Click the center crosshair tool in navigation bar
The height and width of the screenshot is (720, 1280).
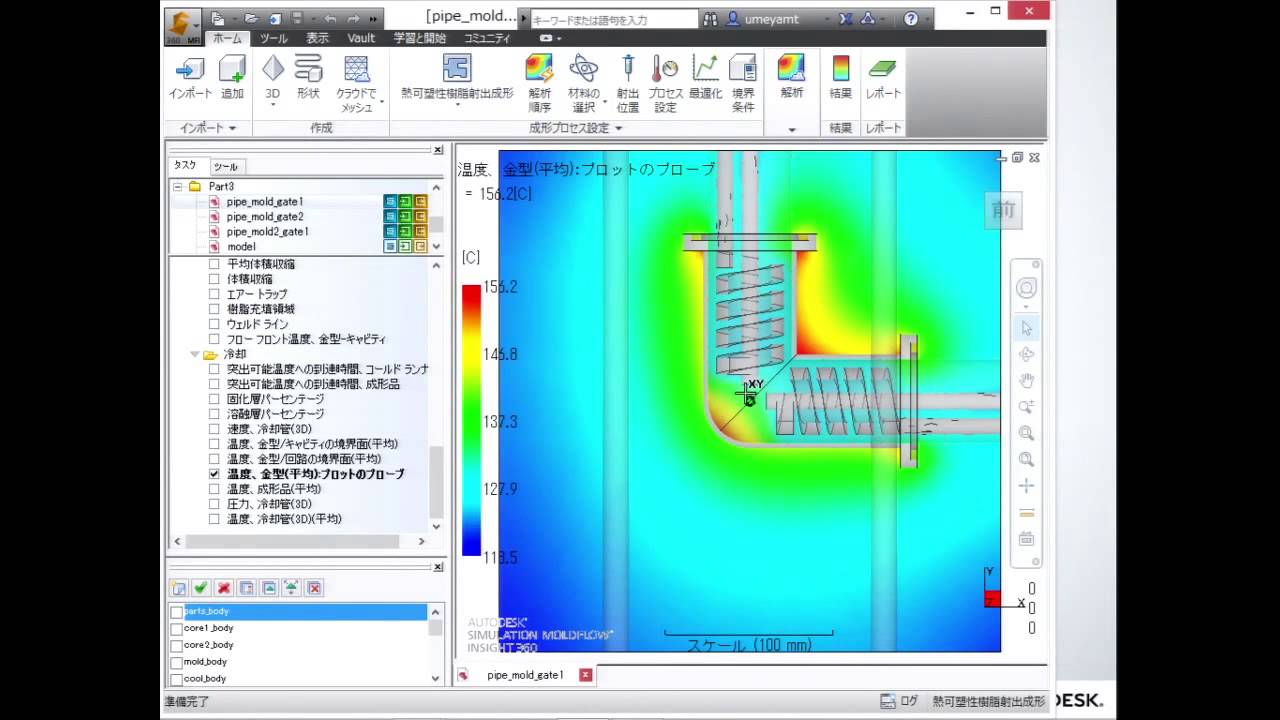coord(1026,486)
